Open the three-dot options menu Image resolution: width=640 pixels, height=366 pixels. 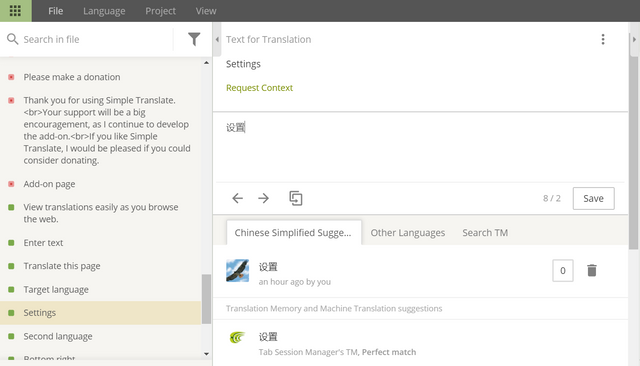pos(602,39)
